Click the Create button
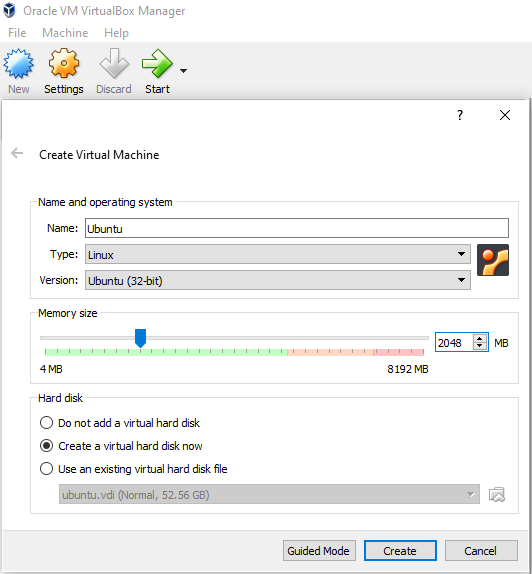Viewport: 532px width, 574px height. coord(400,551)
